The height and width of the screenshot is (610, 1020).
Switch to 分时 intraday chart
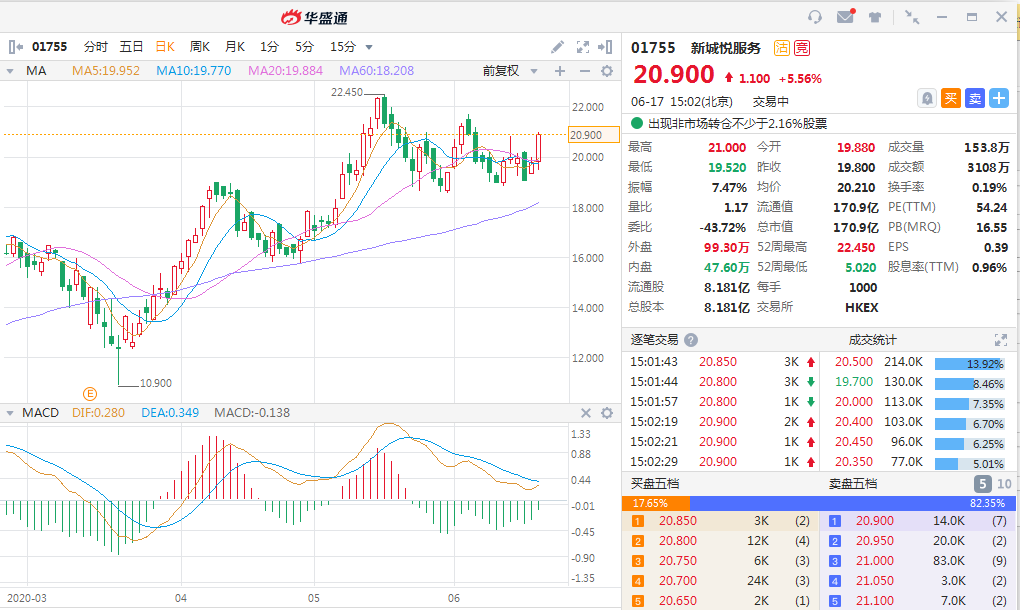coord(96,47)
